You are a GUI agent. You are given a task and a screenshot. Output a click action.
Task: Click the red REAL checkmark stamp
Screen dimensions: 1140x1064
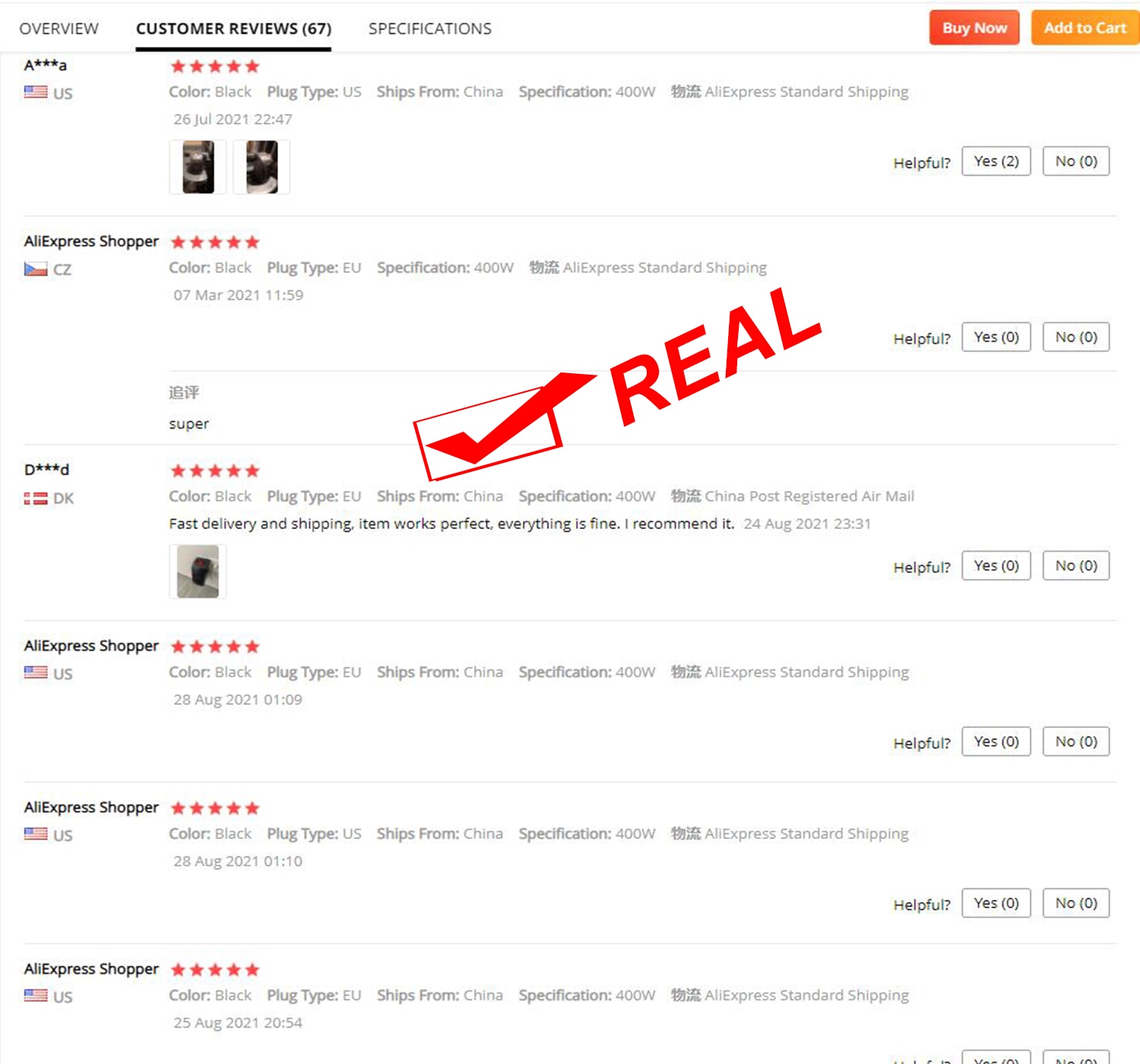(x=617, y=383)
